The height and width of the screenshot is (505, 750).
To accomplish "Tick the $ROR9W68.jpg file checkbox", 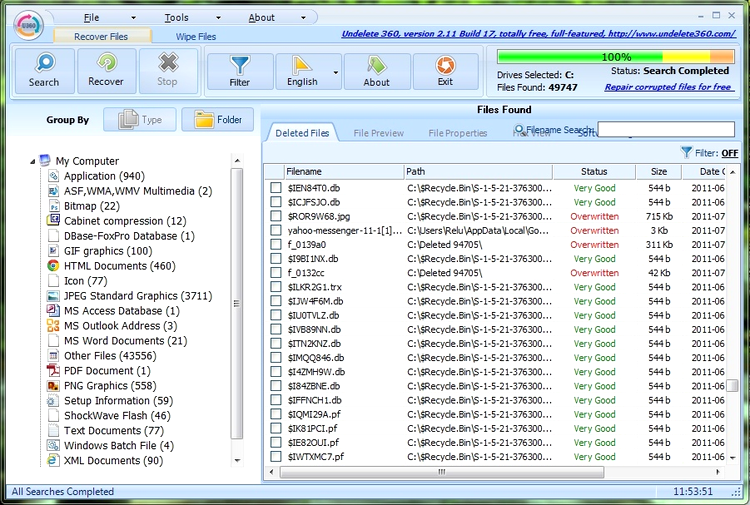I will point(276,216).
